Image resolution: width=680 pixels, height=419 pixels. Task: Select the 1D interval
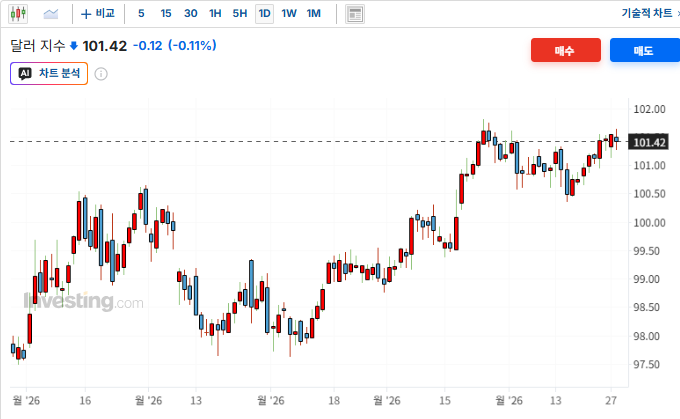click(x=264, y=14)
